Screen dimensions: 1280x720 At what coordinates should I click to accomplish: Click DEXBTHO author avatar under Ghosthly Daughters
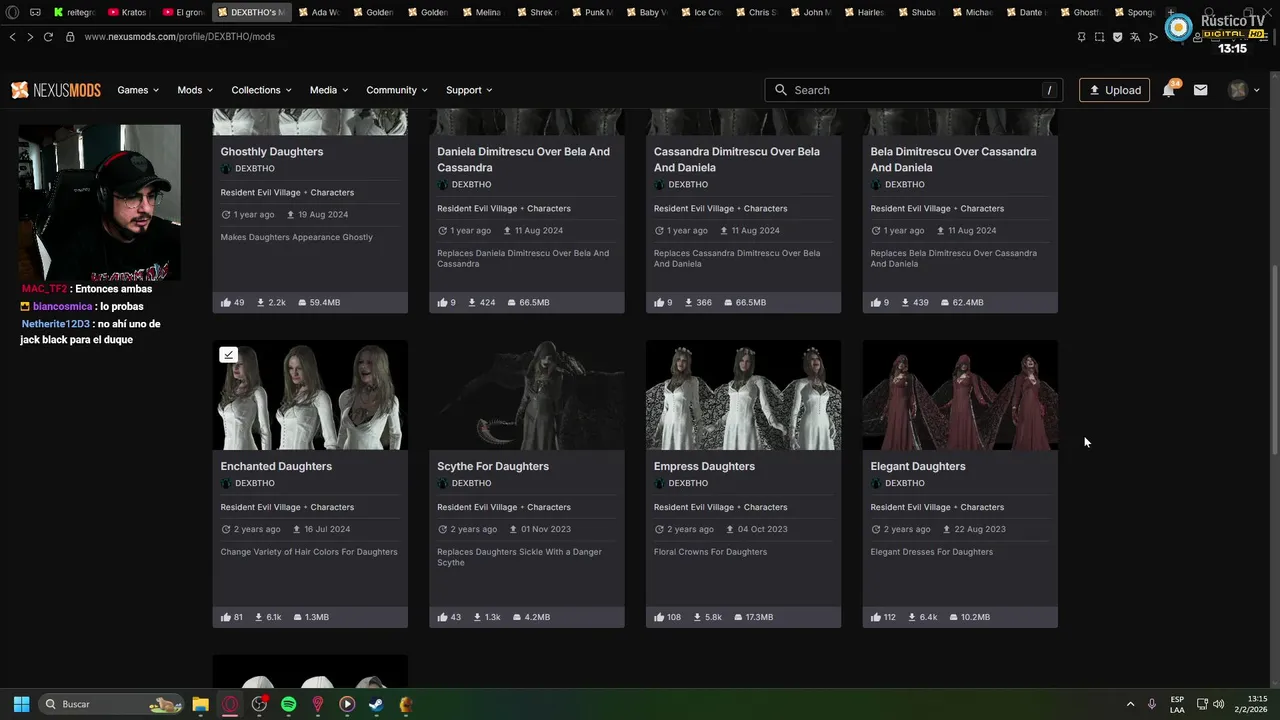pyautogui.click(x=226, y=169)
